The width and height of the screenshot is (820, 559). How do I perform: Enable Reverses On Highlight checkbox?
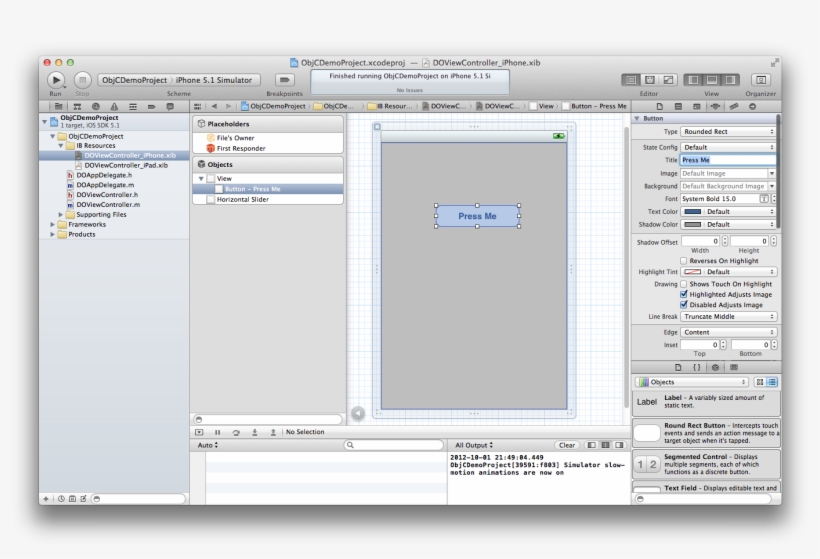pyautogui.click(x=684, y=261)
